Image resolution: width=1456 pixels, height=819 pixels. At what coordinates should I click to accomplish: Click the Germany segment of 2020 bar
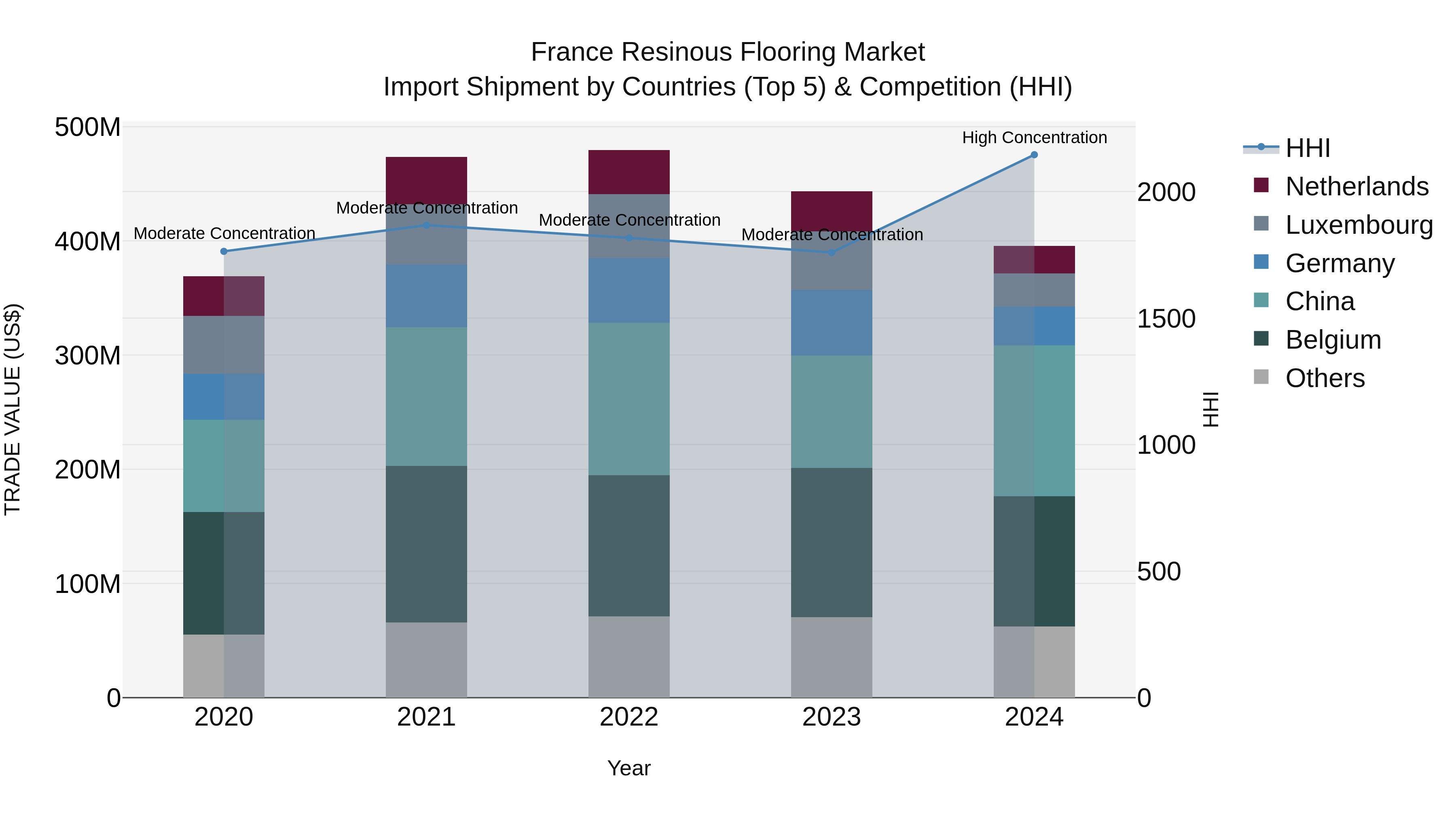(x=224, y=397)
